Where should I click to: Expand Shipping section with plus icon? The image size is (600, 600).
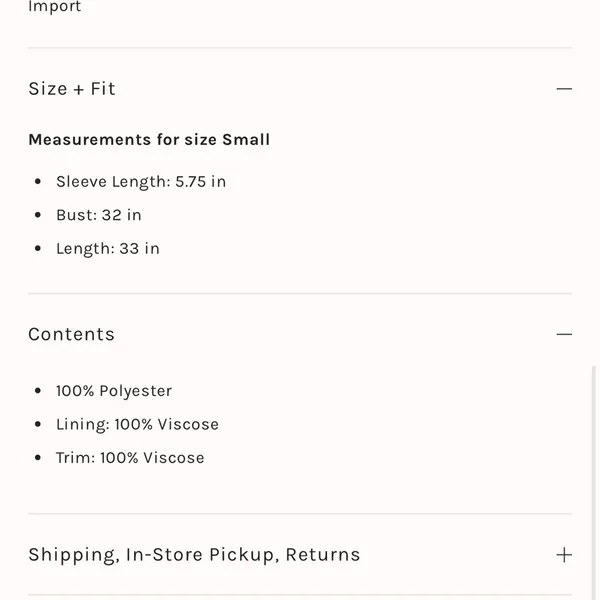point(564,555)
